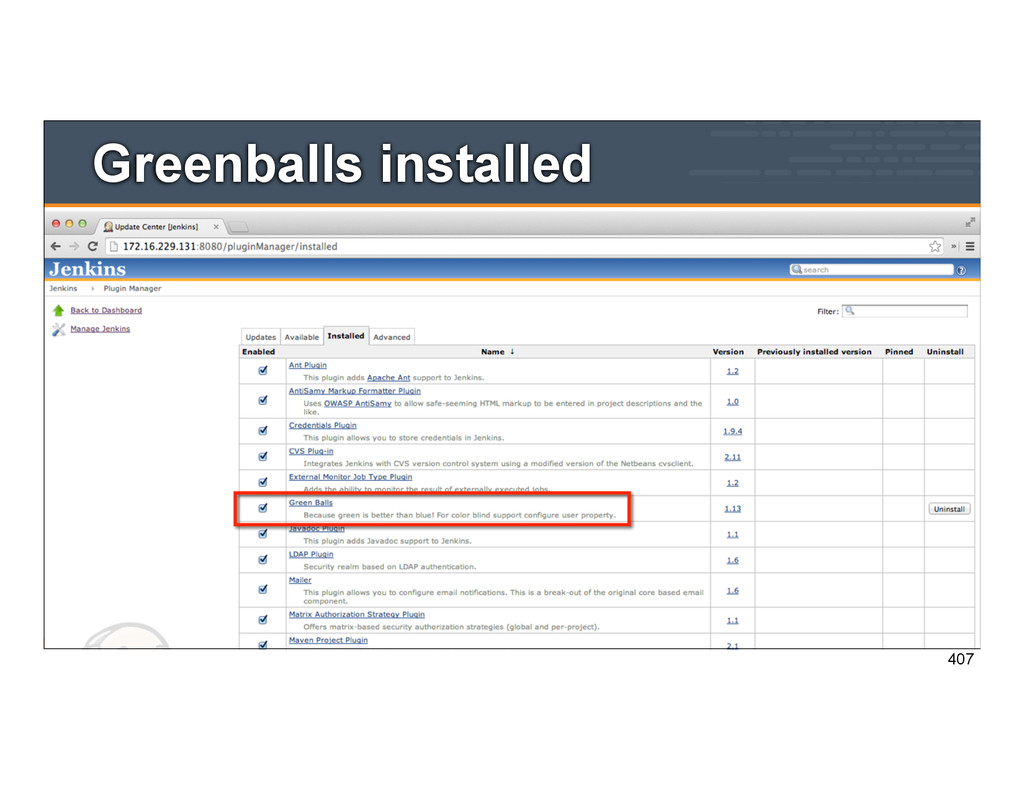Open Matrix Authorization Strategy Plugin link

357,615
